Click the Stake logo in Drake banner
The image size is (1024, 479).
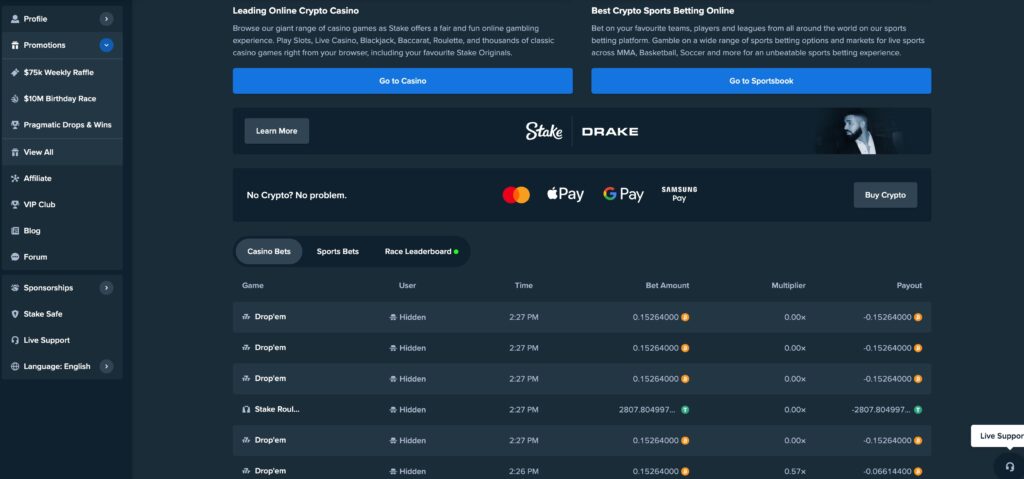[x=544, y=131]
